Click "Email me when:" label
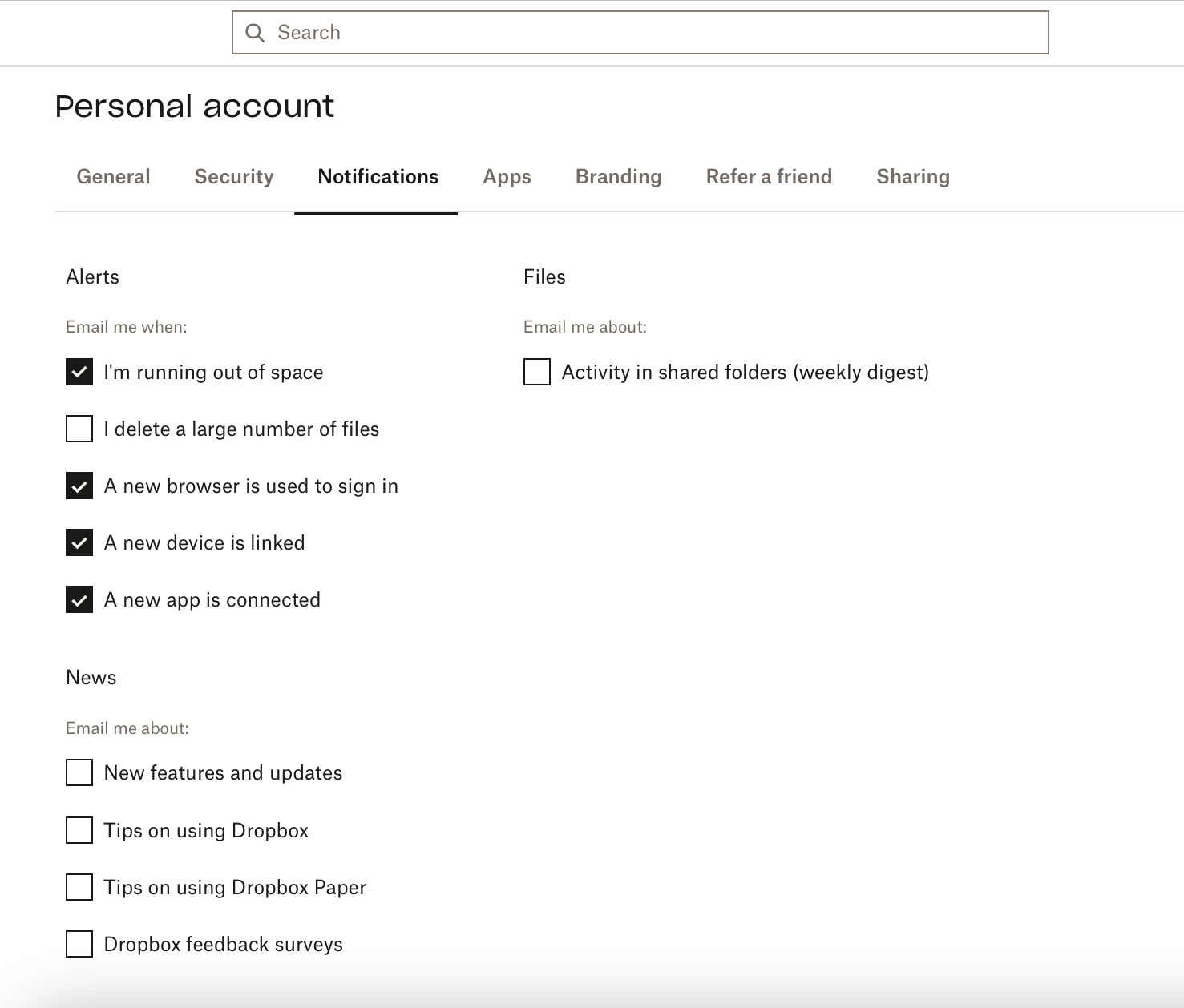 pyautogui.click(x=127, y=327)
